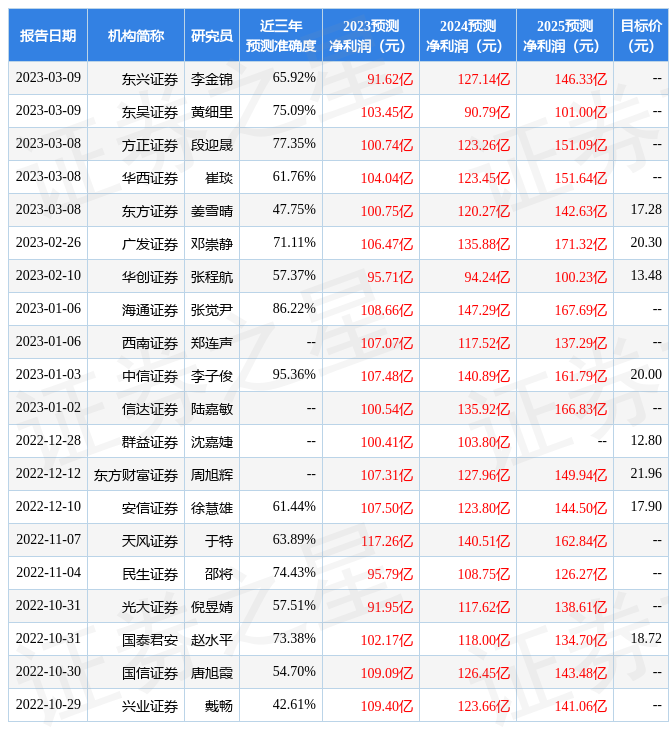Image resolution: width=669 pixels, height=730 pixels.
Task: Click researcher name 张程航
Action: (x=212, y=277)
